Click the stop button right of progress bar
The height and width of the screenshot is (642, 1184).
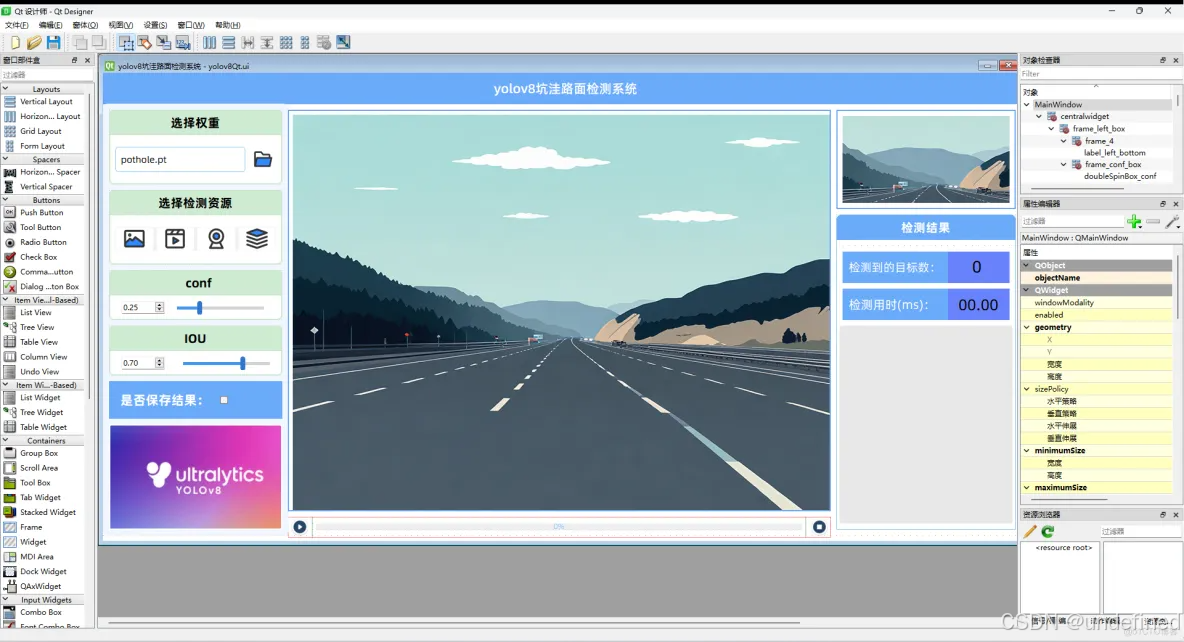(819, 526)
